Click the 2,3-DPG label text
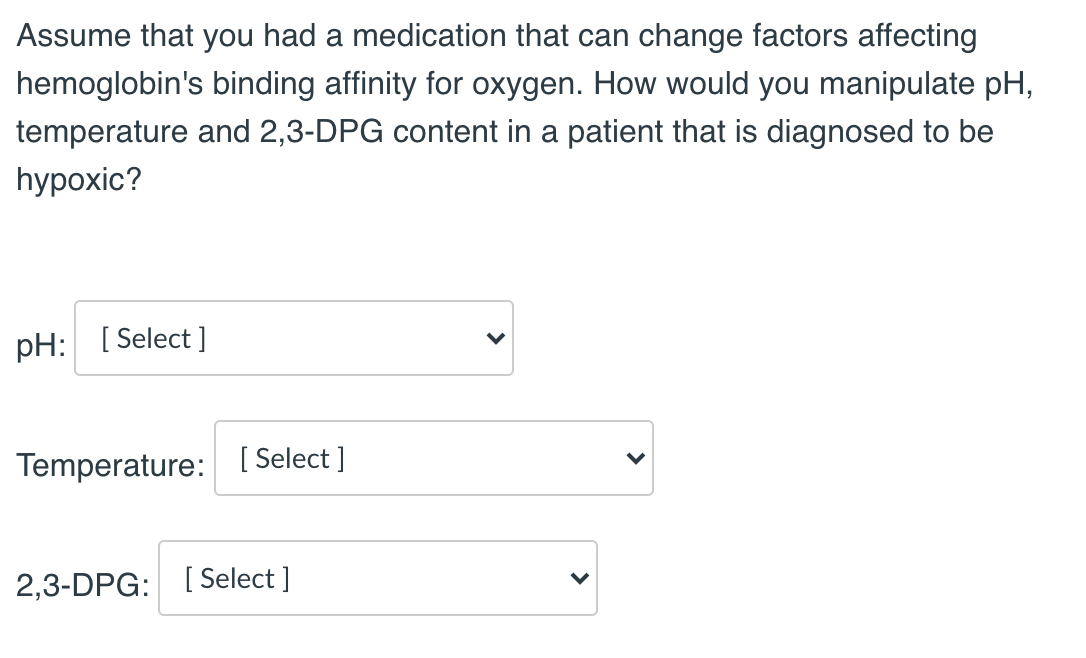 (x=80, y=585)
